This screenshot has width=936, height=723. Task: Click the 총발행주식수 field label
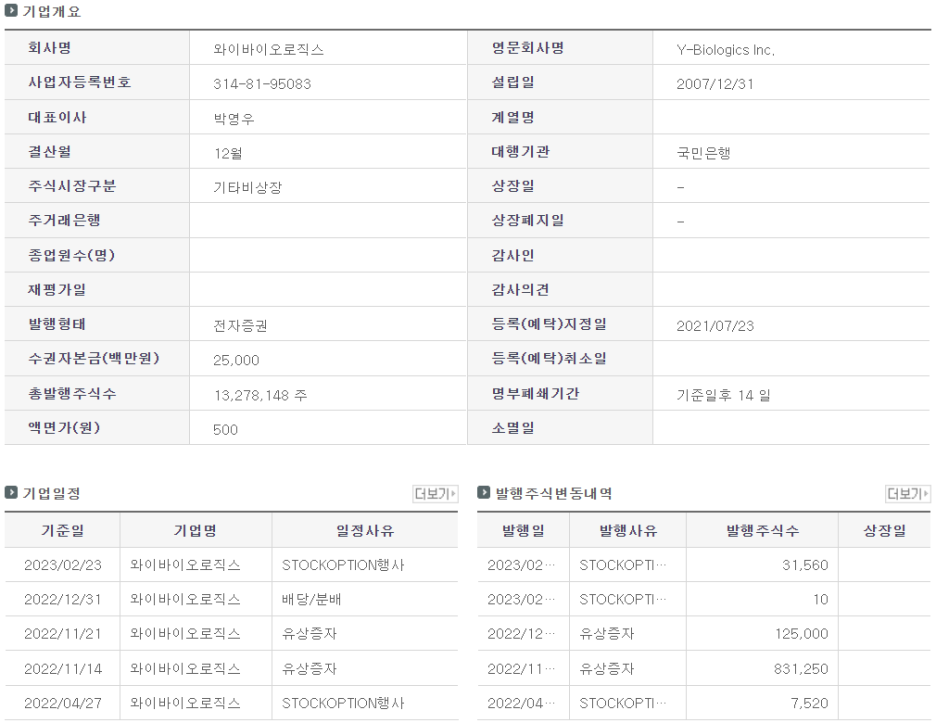point(72,393)
